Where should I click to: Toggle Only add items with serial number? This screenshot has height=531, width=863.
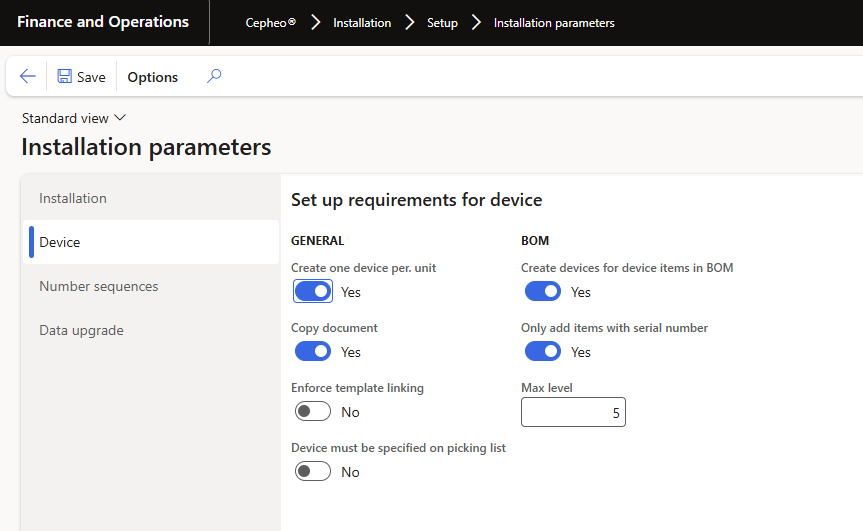click(543, 352)
